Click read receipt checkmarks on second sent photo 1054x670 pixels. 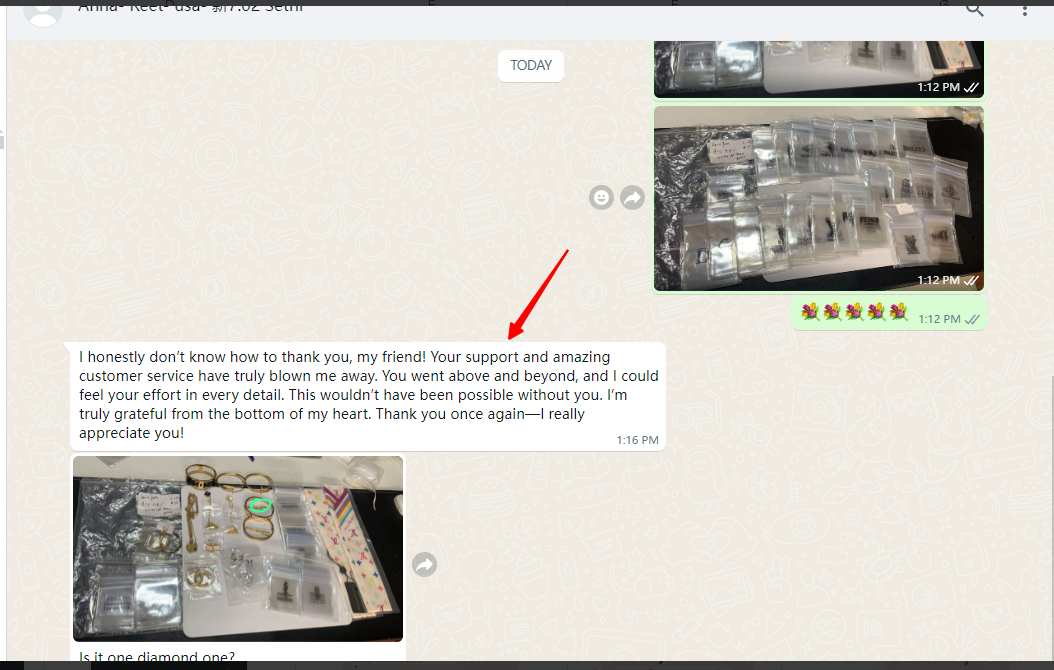click(x=972, y=281)
